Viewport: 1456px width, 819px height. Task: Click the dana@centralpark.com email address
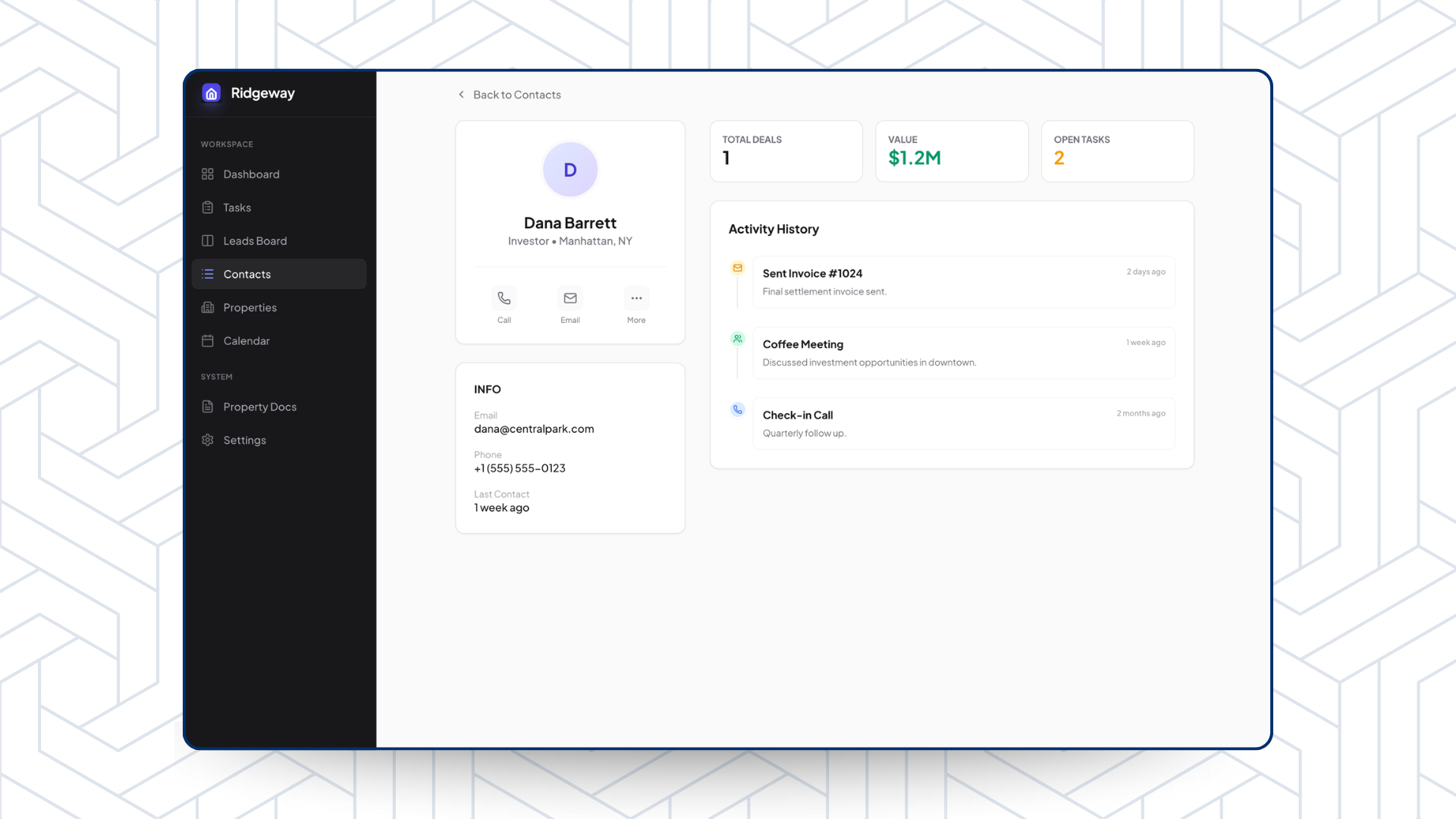coord(534,429)
